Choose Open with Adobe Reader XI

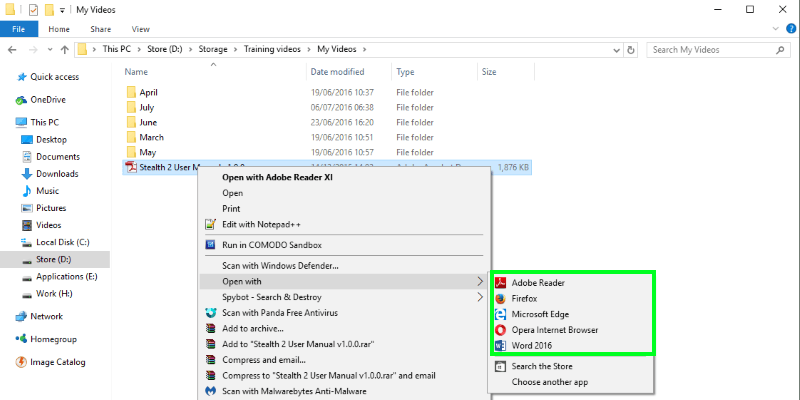pyautogui.click(x=278, y=178)
